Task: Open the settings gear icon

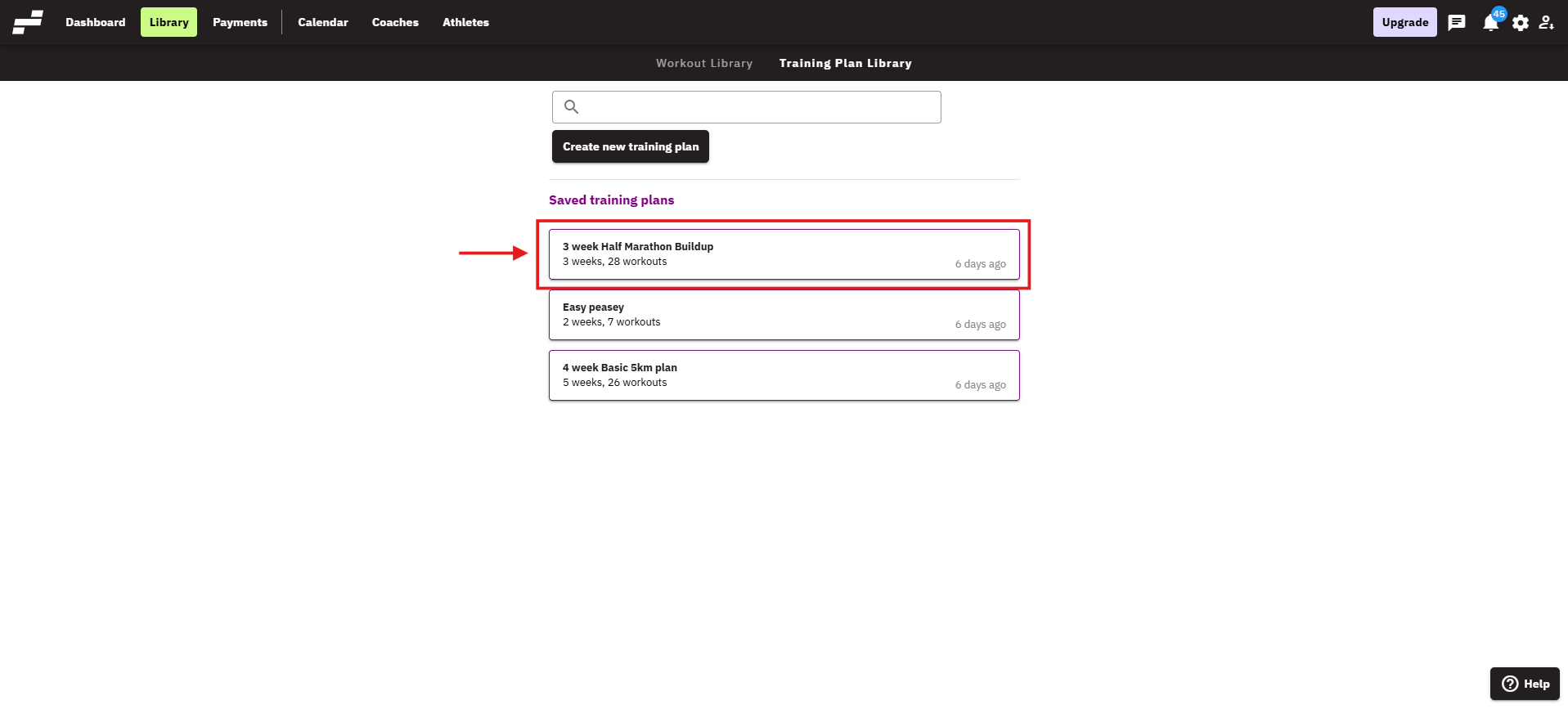Action: tap(1521, 23)
